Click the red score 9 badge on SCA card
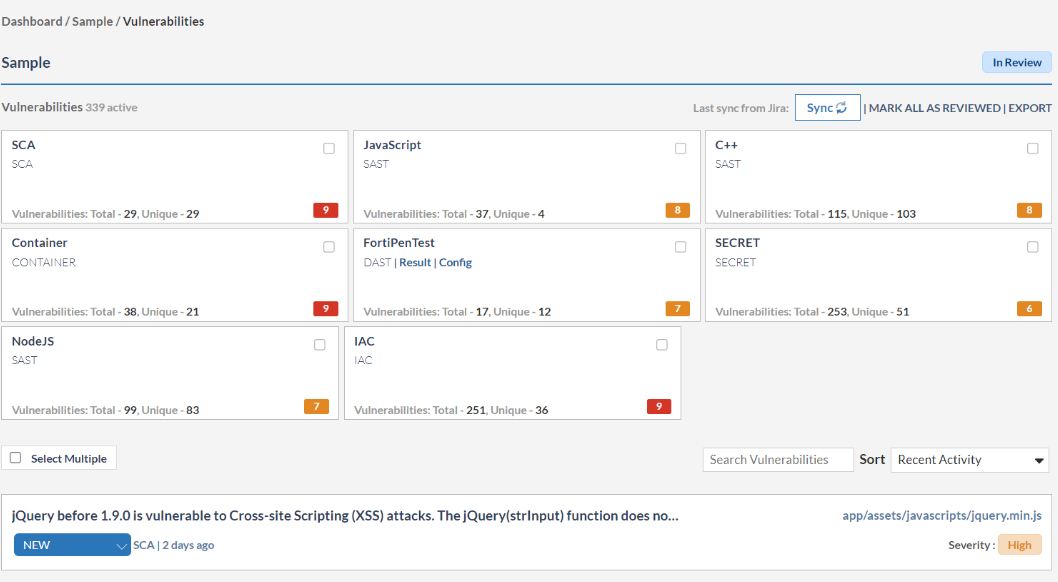The height and width of the screenshot is (582, 1058). (x=325, y=210)
